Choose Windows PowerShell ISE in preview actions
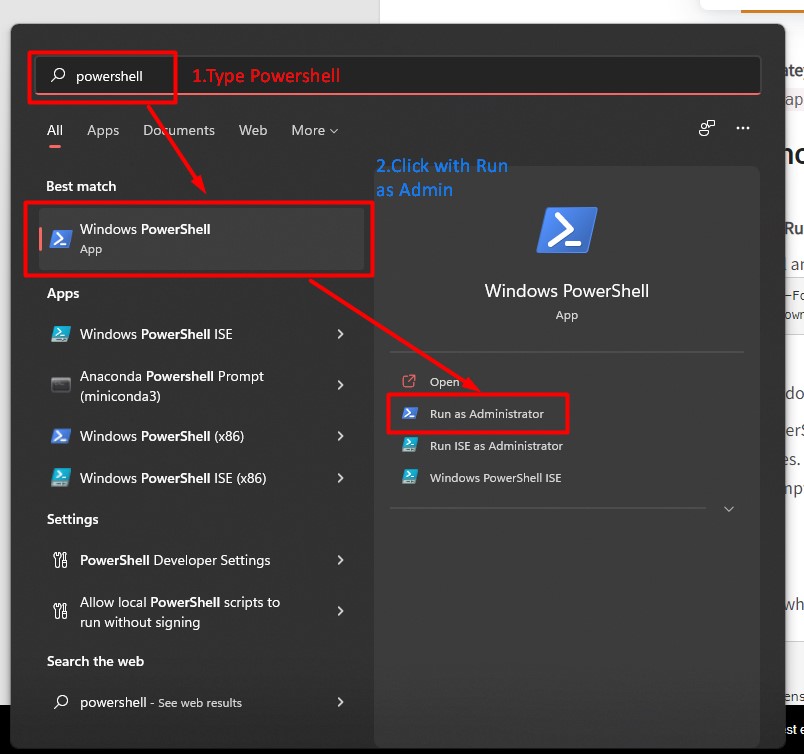This screenshot has height=754, width=804. (495, 478)
